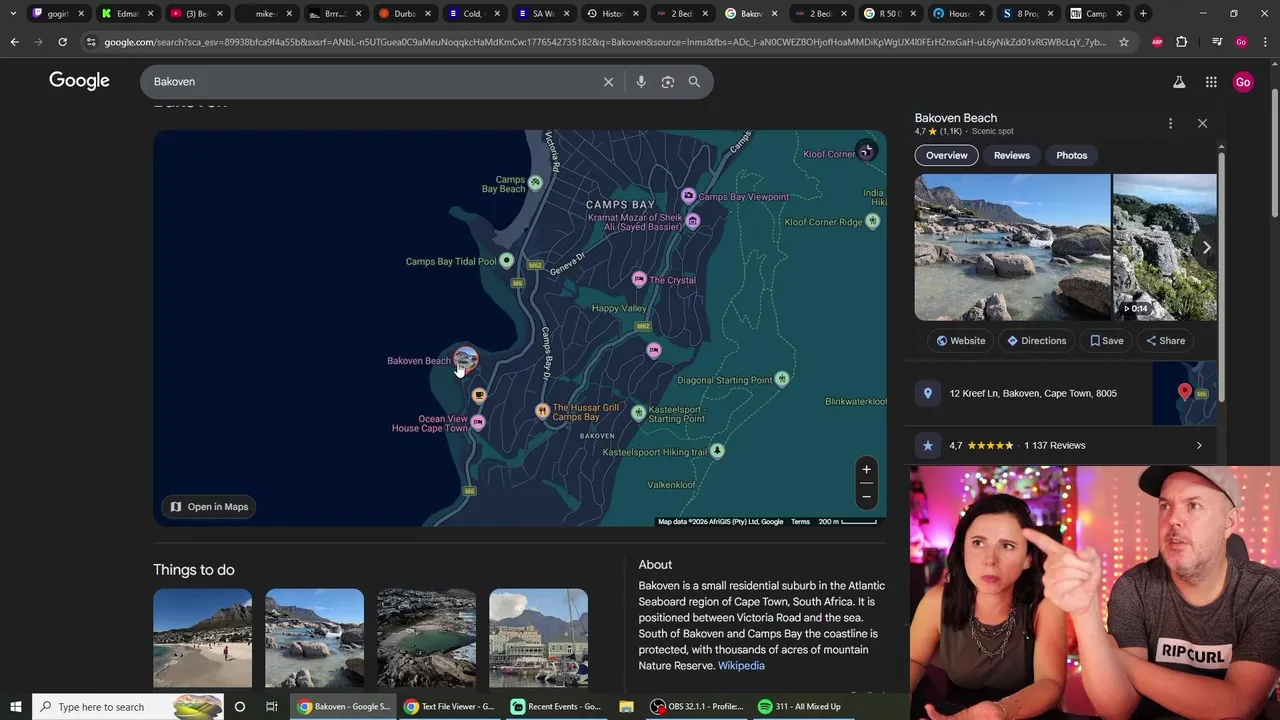Share Bakoven Beach
This screenshot has width=1280, height=720.
pos(1166,341)
